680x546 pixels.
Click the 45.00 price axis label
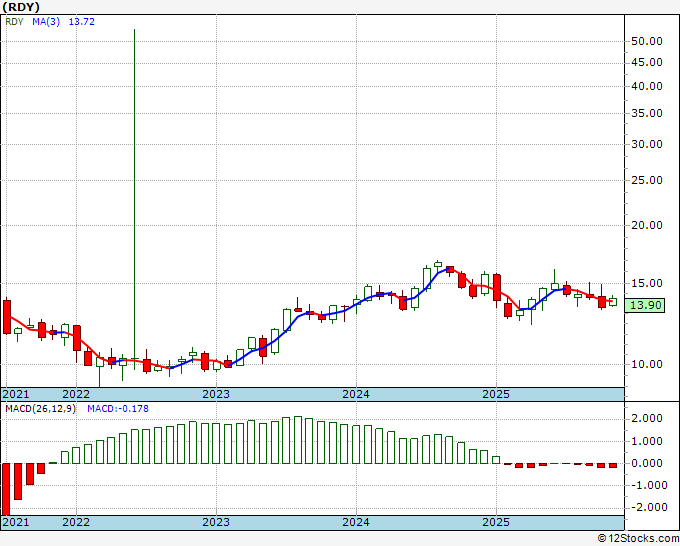coord(647,63)
